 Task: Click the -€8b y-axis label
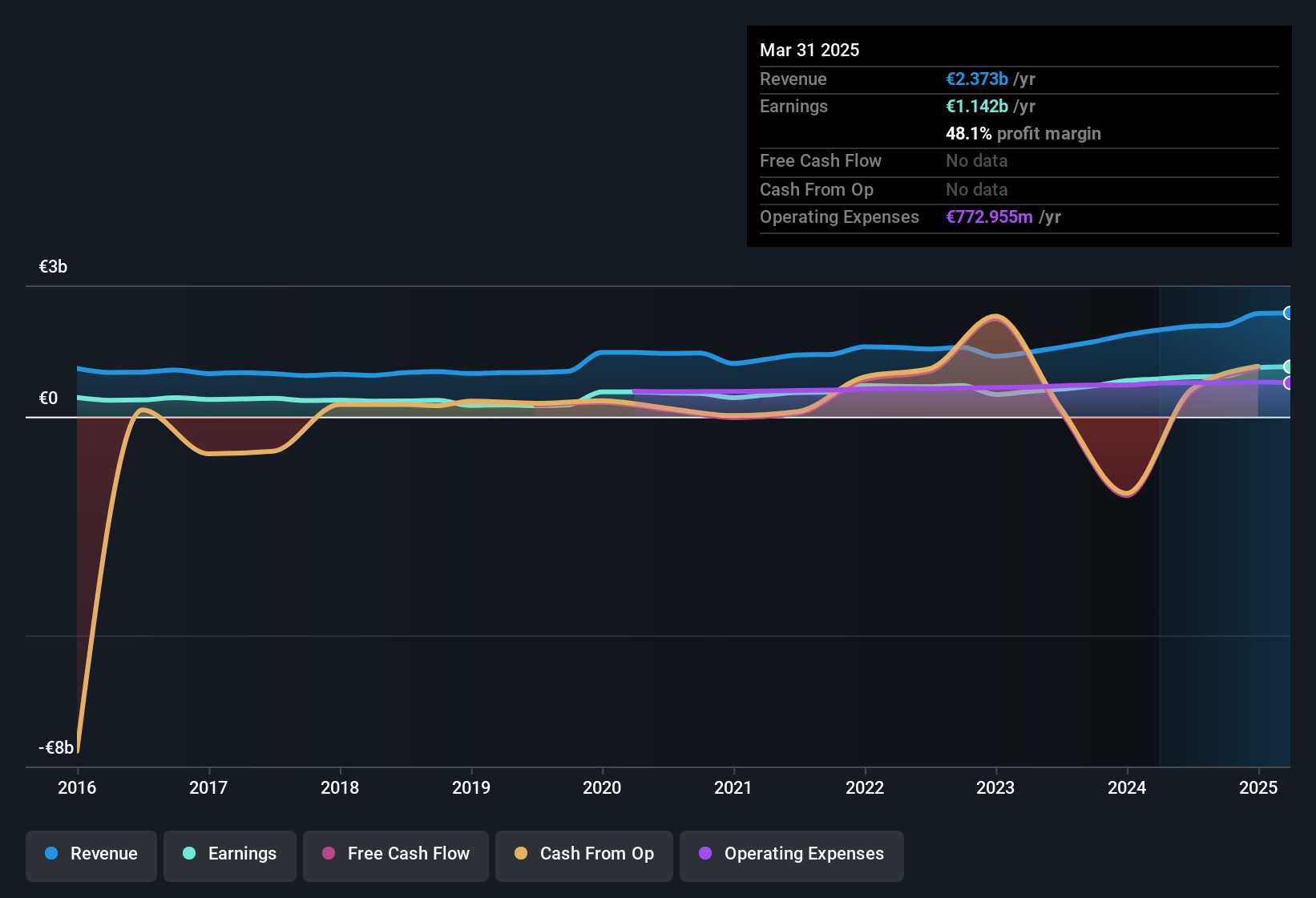pyautogui.click(x=56, y=747)
